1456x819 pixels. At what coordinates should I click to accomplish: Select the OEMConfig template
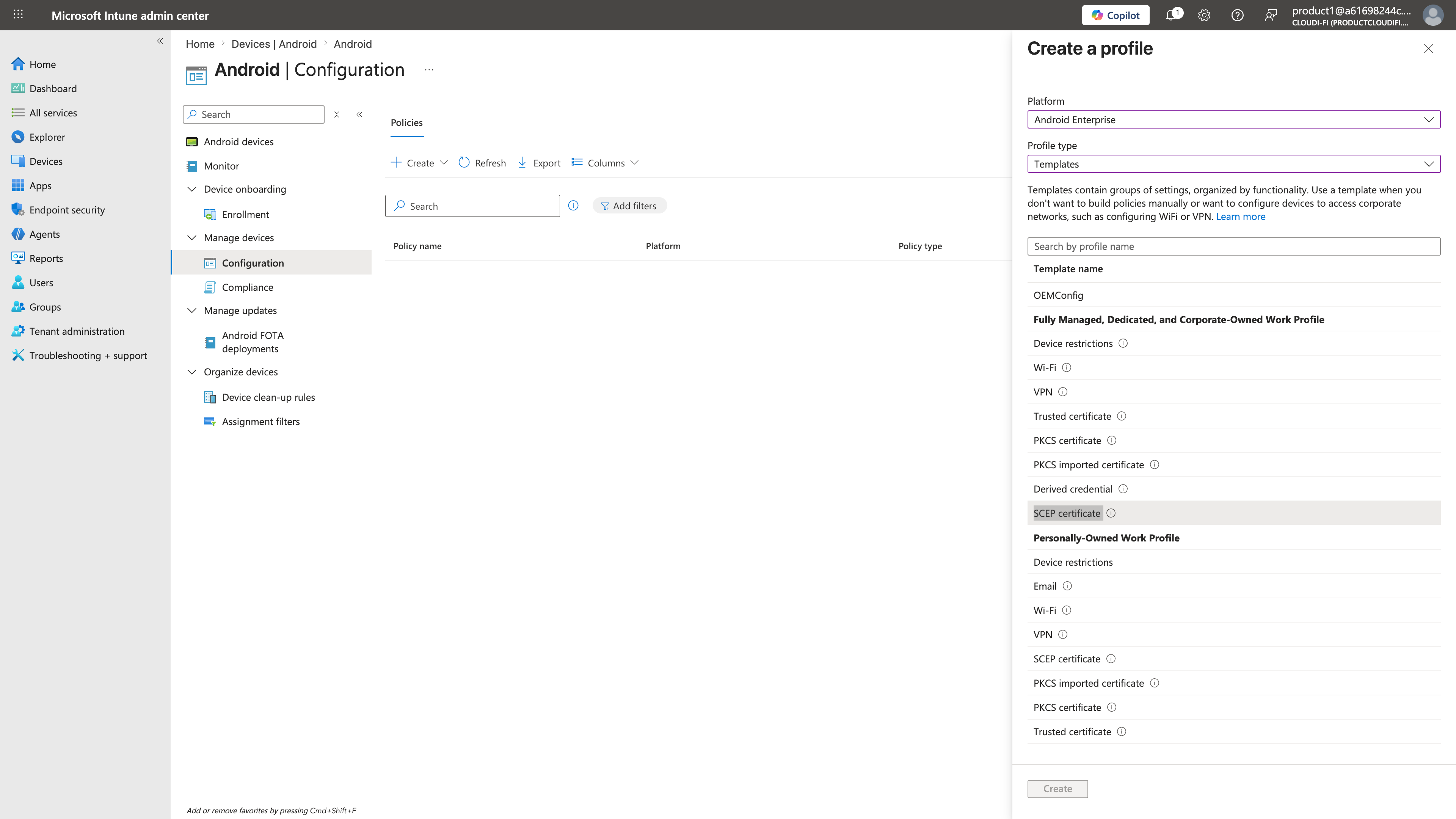point(1233,296)
